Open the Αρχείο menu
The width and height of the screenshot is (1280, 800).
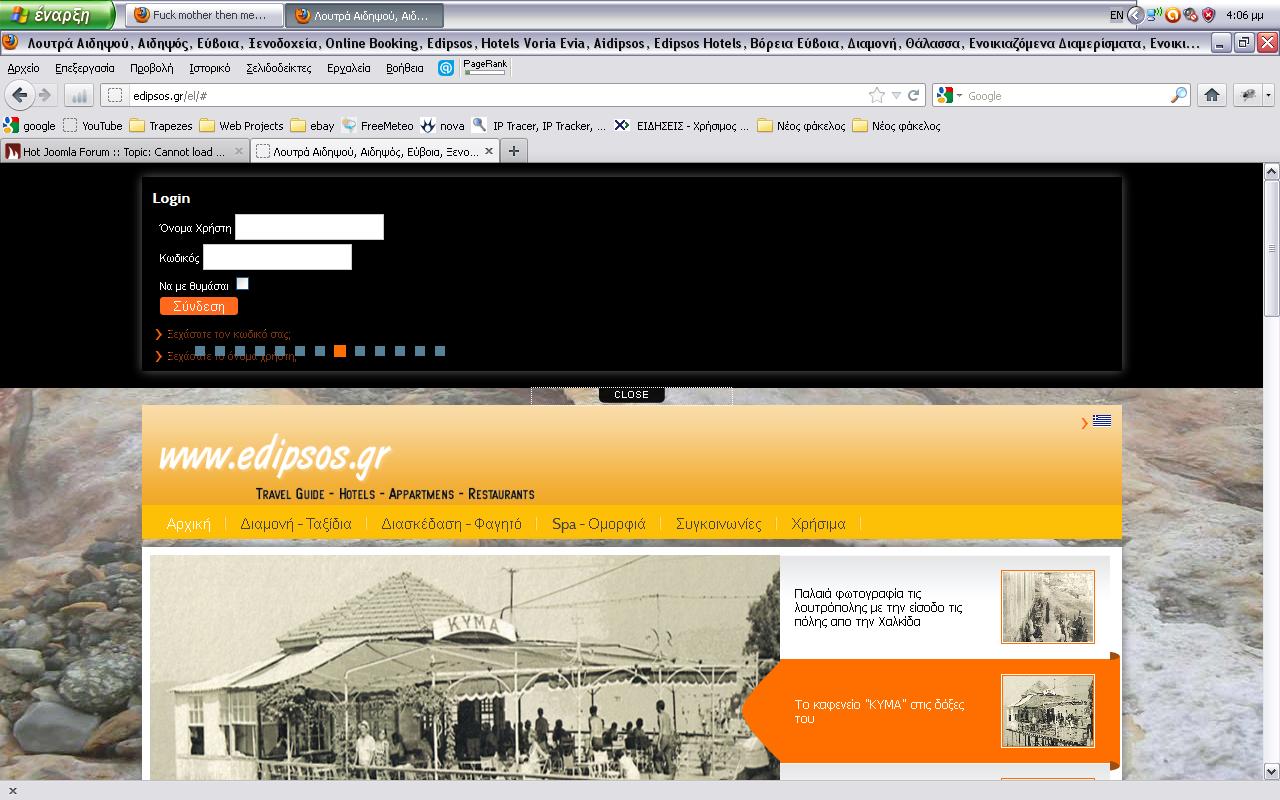[23, 68]
